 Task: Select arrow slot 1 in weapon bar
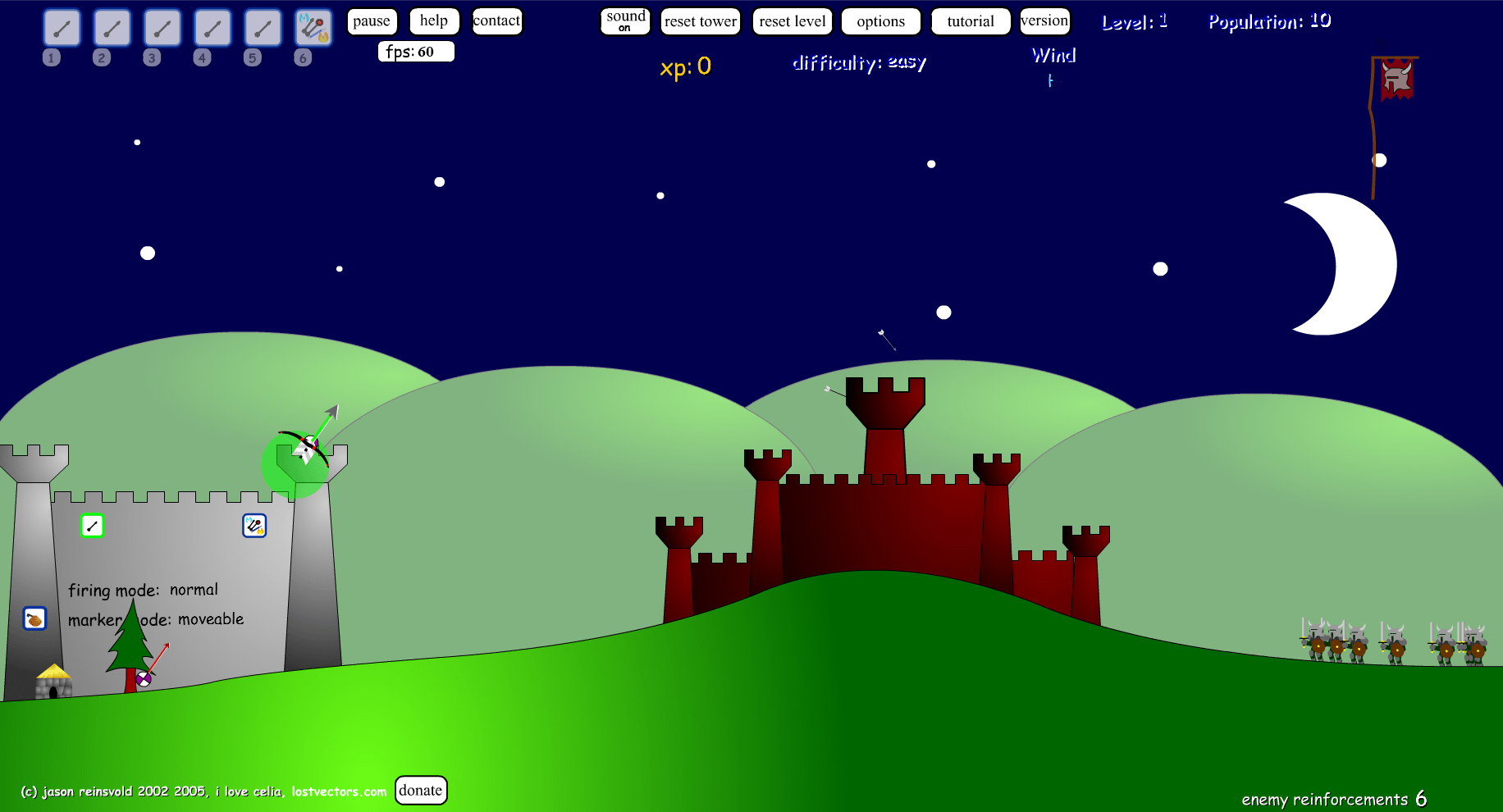tap(62, 28)
